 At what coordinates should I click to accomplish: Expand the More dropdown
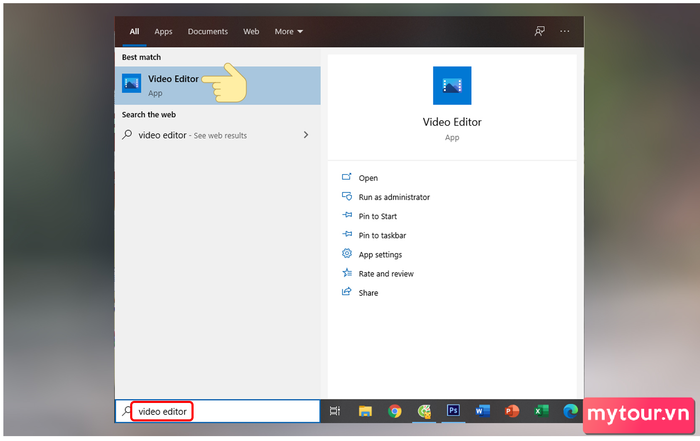[x=288, y=31]
